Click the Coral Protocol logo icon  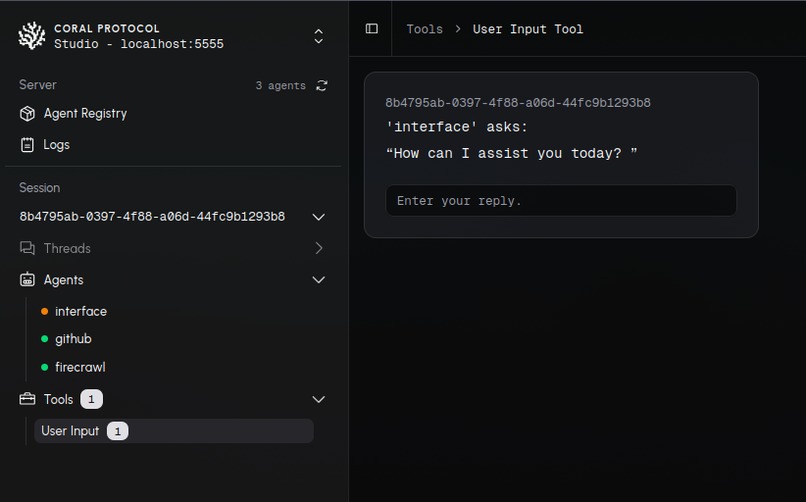click(31, 36)
